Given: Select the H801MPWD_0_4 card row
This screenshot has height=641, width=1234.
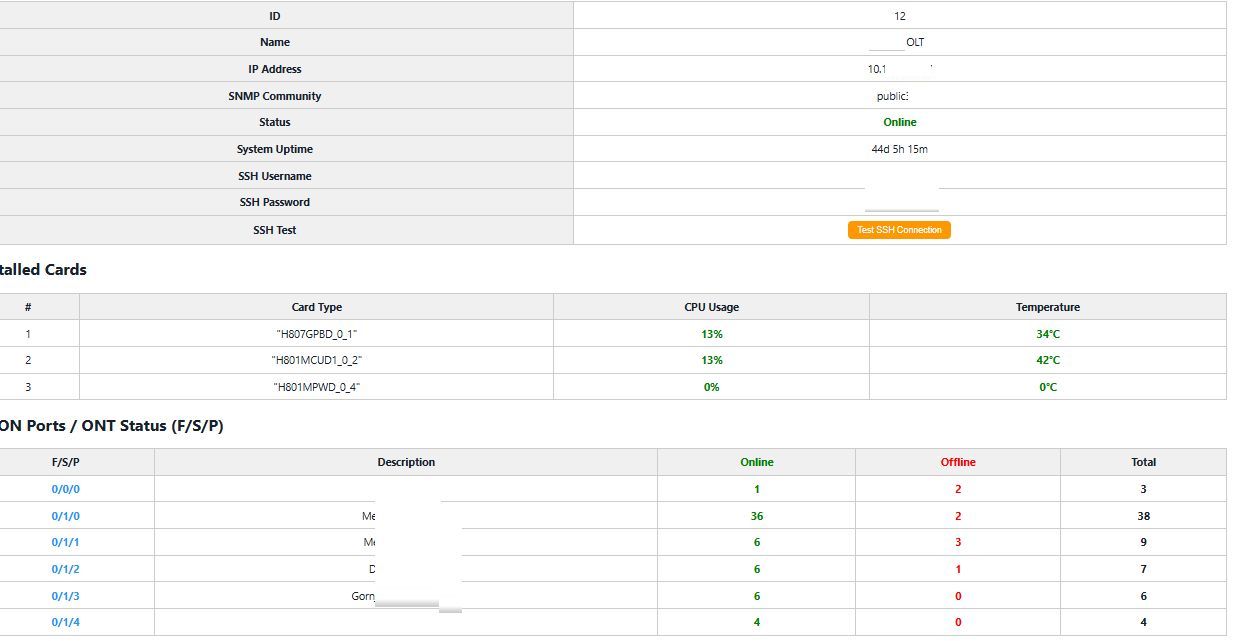Looking at the screenshot, I should [x=316, y=387].
